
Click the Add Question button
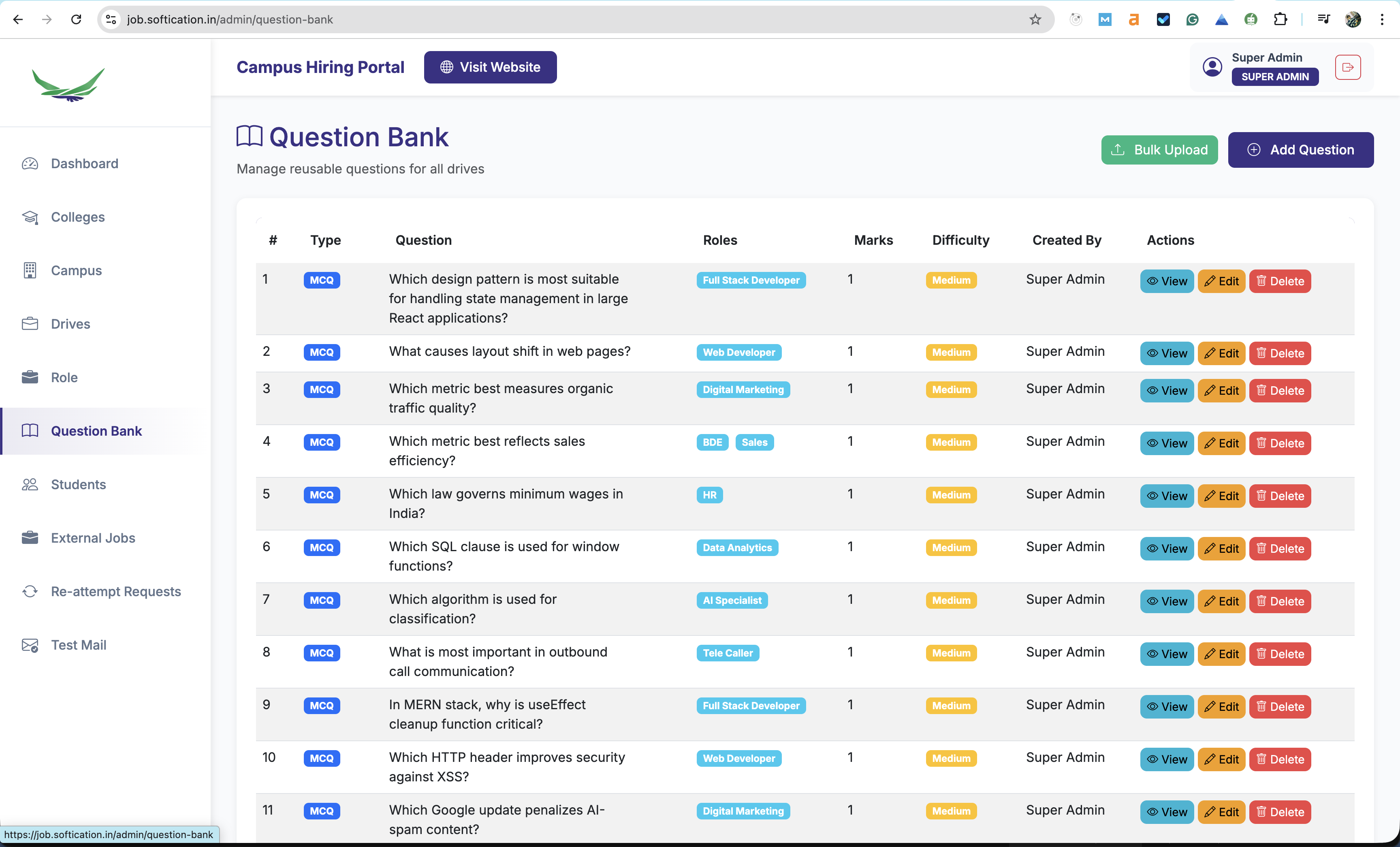pos(1301,150)
